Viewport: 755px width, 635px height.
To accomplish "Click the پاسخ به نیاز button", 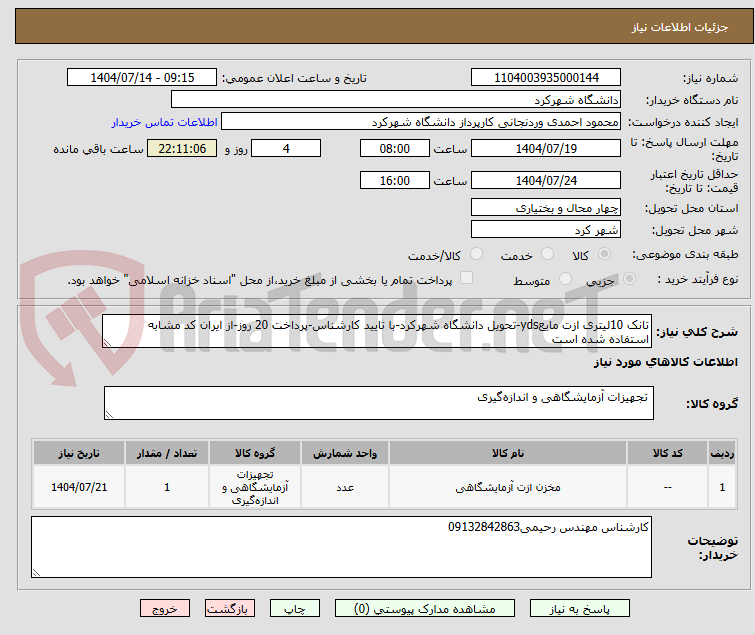I will click(580, 609).
